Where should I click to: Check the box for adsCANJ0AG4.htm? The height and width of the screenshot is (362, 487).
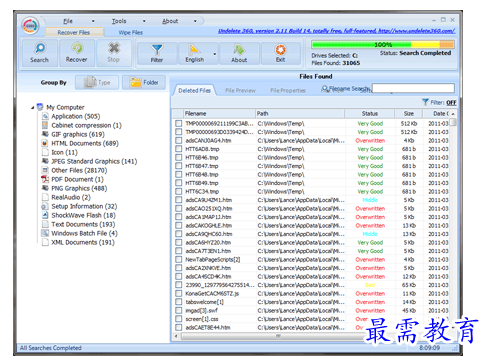tap(179, 140)
